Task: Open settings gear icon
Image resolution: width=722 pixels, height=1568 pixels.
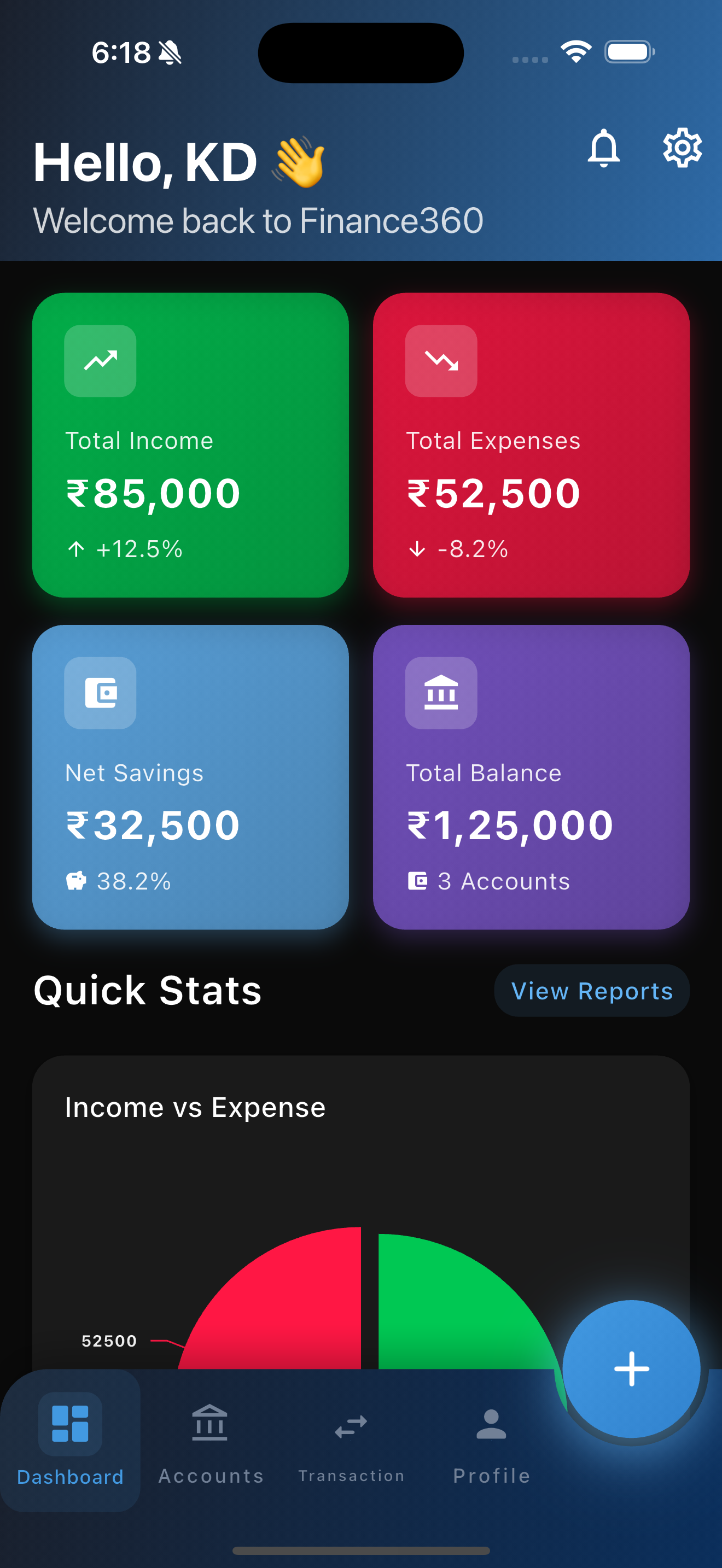Action: pos(682,148)
